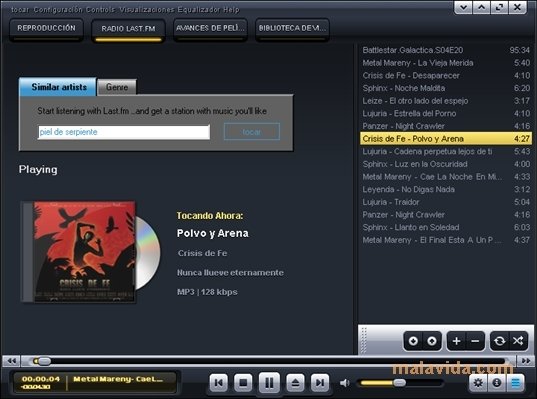Click the previous track button

(x=218, y=382)
